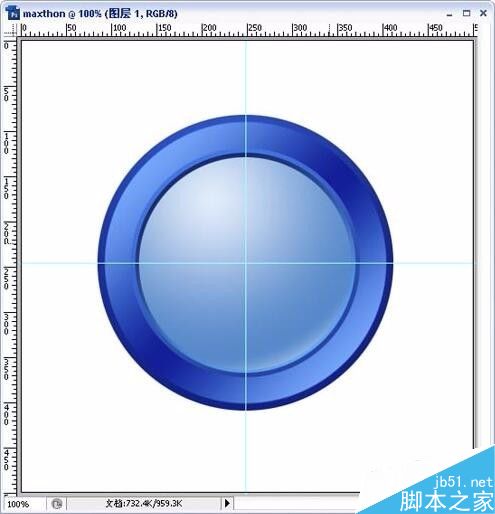Minimize the maxthon document window

[449, 14]
